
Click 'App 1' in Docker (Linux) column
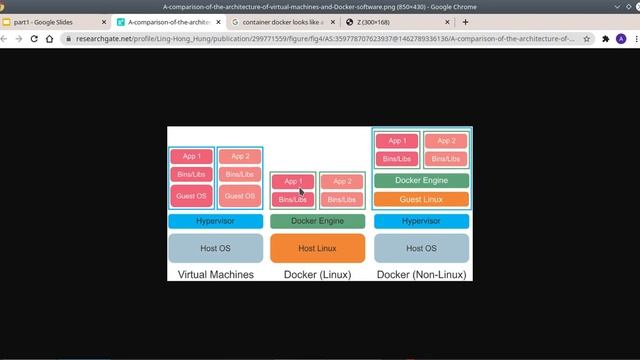click(293, 181)
